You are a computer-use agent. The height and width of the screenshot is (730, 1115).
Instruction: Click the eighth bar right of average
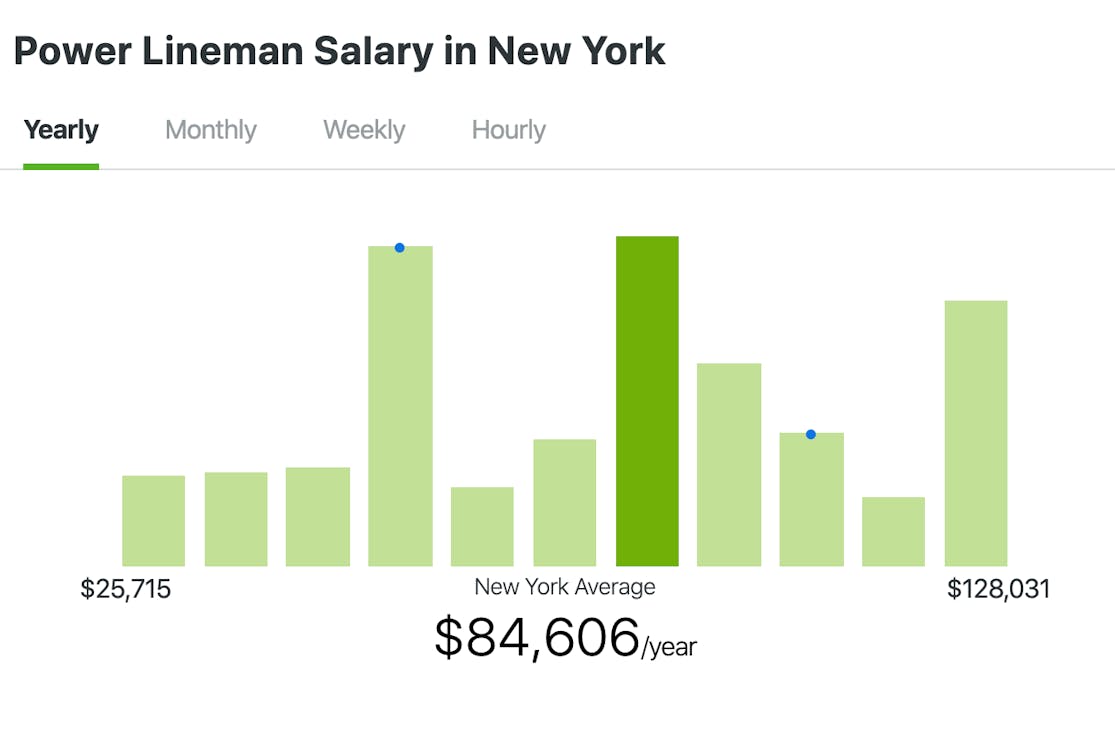coord(729,465)
